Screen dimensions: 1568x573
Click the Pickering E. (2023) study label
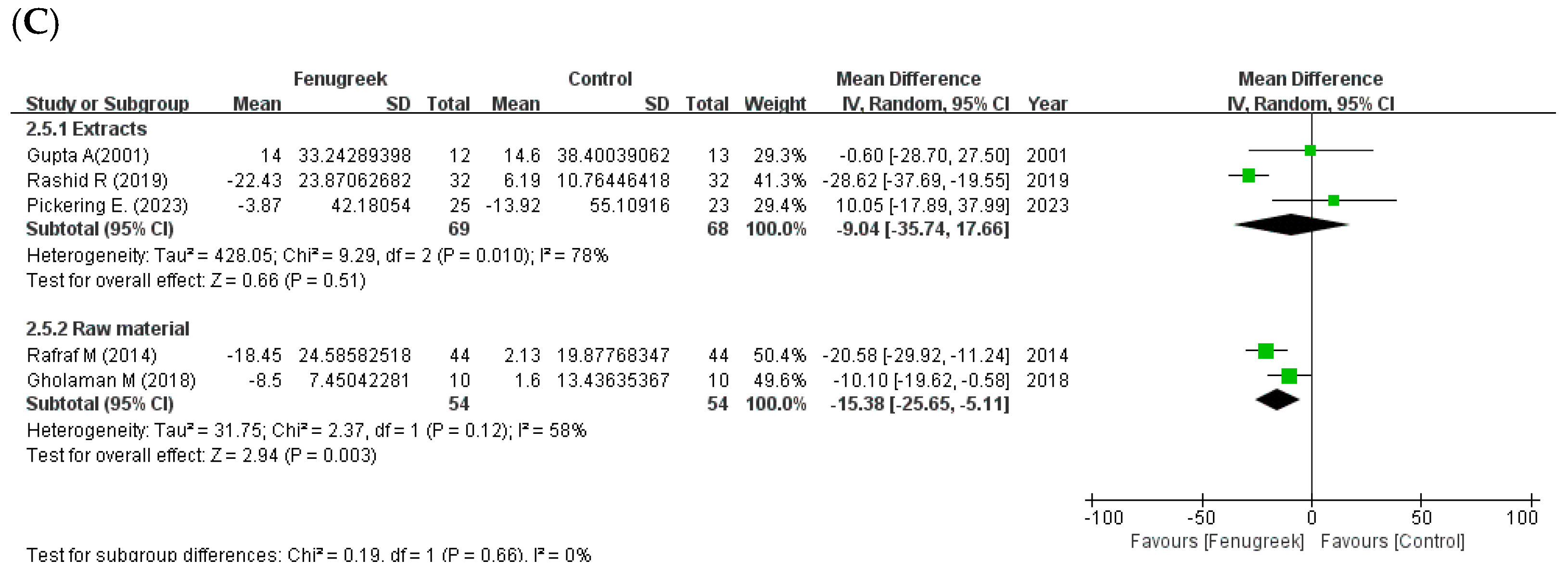tap(107, 206)
